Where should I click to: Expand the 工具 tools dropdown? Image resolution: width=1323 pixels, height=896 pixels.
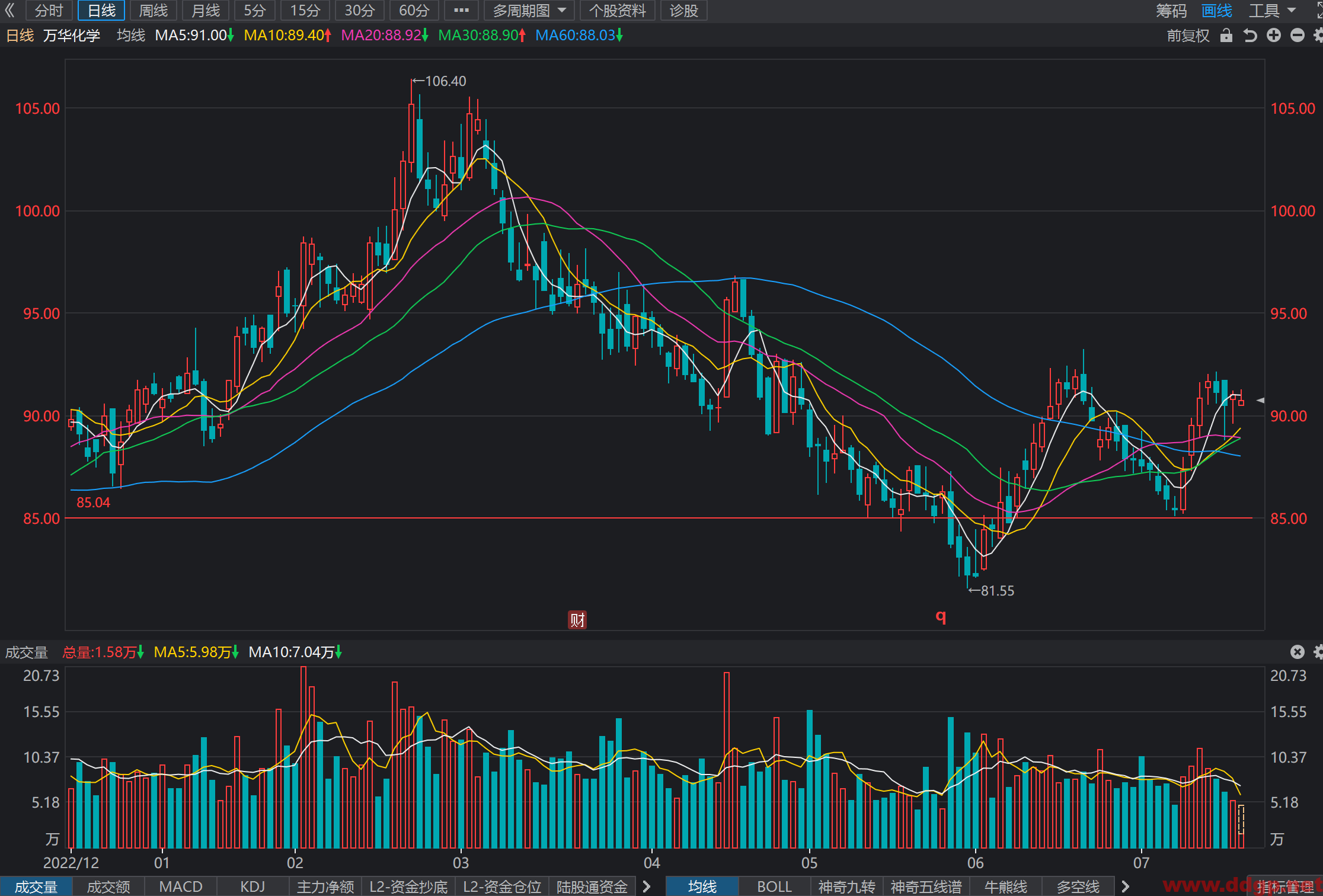[x=1272, y=10]
